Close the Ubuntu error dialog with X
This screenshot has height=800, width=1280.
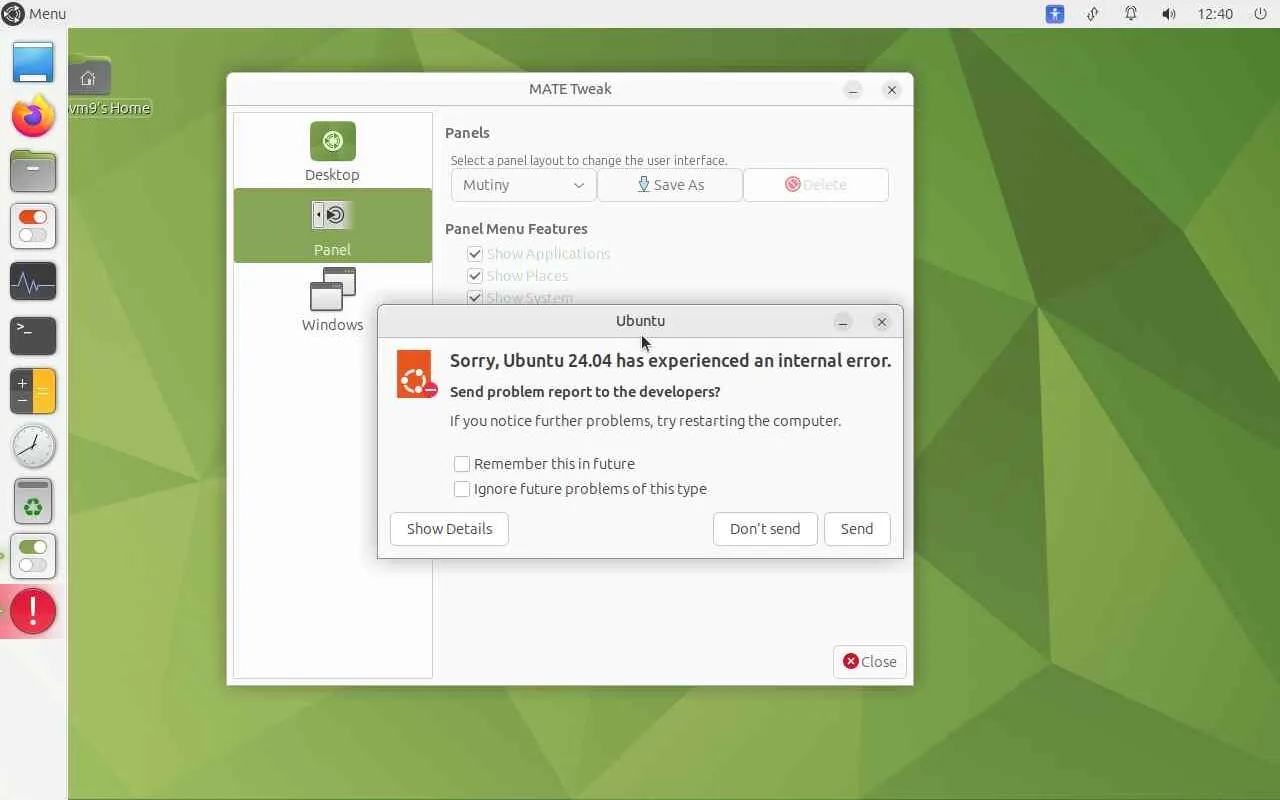click(881, 322)
